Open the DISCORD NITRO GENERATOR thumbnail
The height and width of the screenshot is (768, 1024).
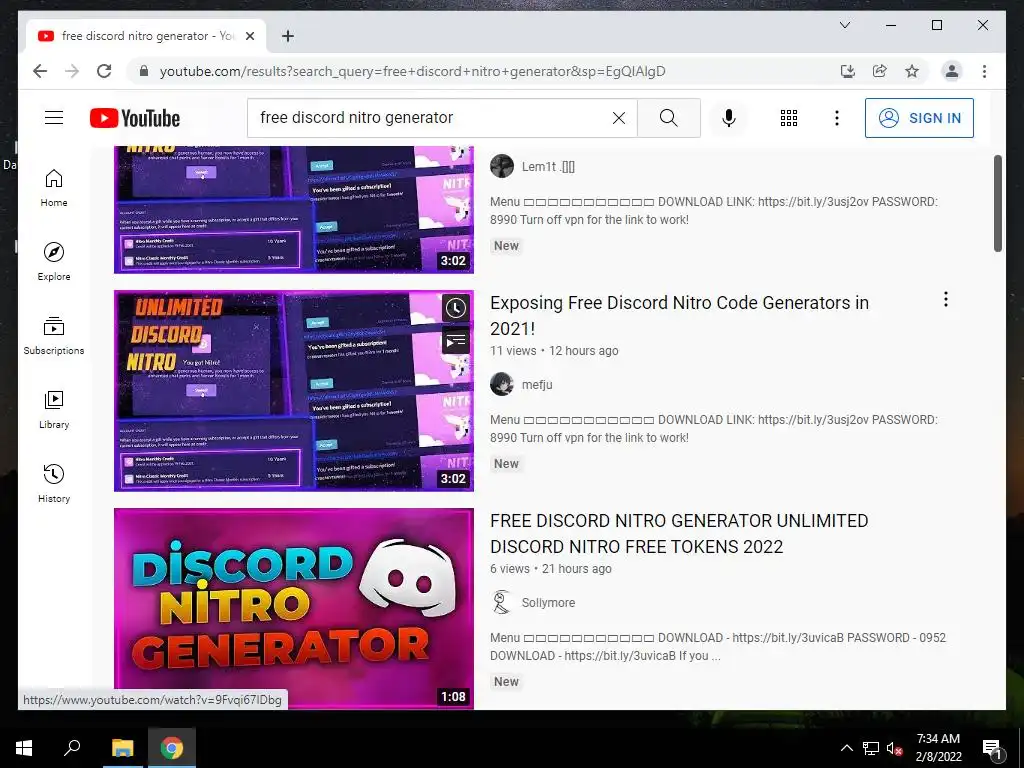[294, 609]
